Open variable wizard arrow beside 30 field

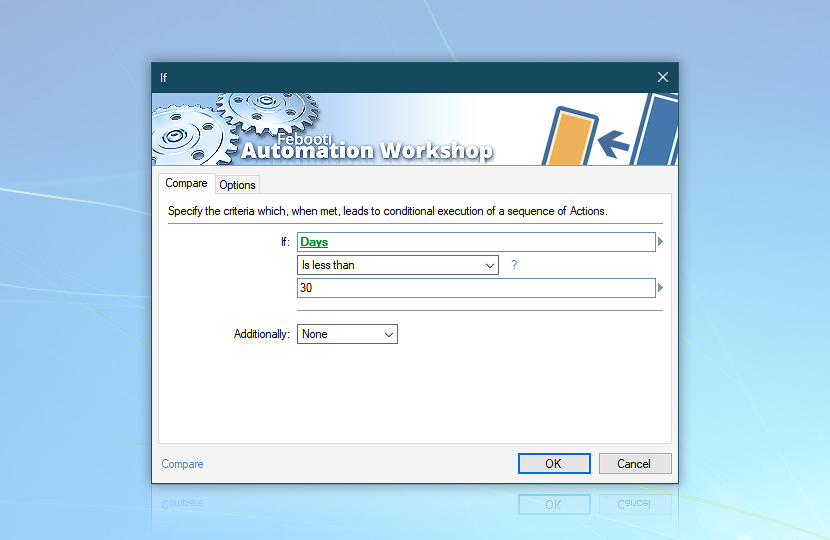pos(660,288)
